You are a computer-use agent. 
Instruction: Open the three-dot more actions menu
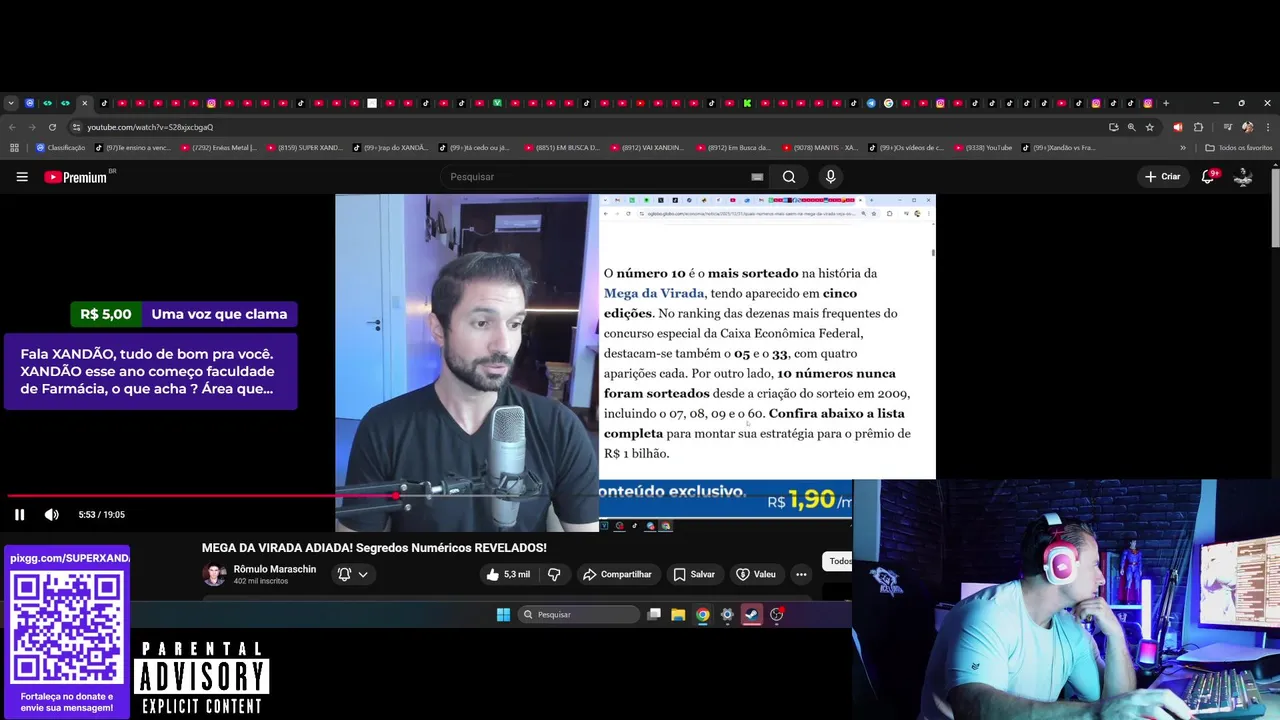tap(801, 574)
